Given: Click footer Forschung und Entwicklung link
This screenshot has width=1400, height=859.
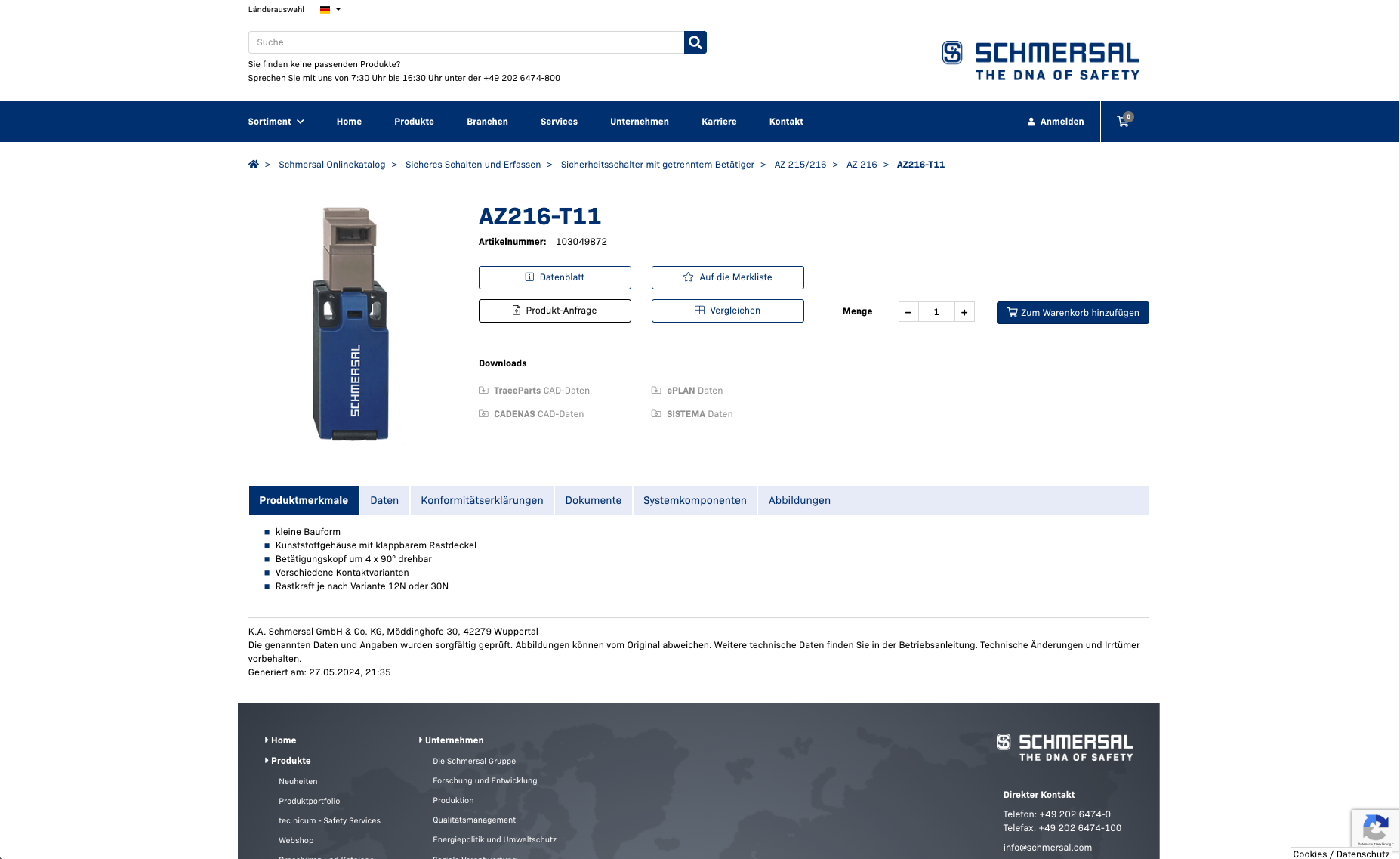Looking at the screenshot, I should pos(485,781).
